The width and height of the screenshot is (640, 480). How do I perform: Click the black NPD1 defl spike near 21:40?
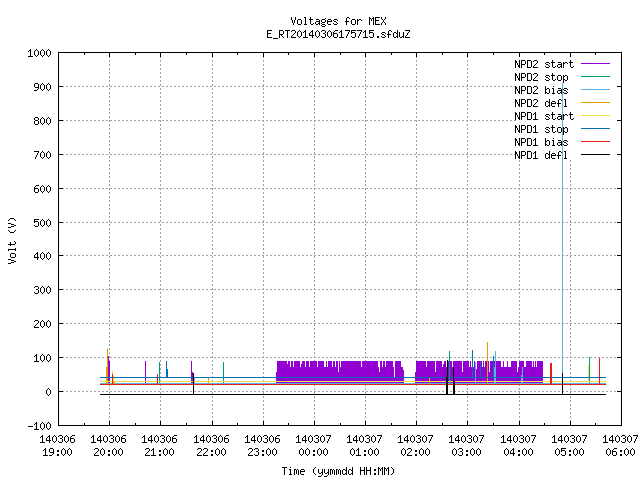[193, 384]
